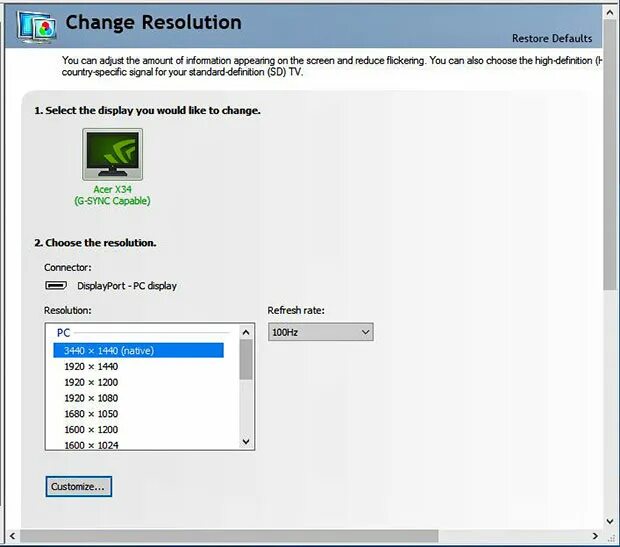Click the Customize... button
This screenshot has width=620, height=547.
pyautogui.click(x=78, y=486)
